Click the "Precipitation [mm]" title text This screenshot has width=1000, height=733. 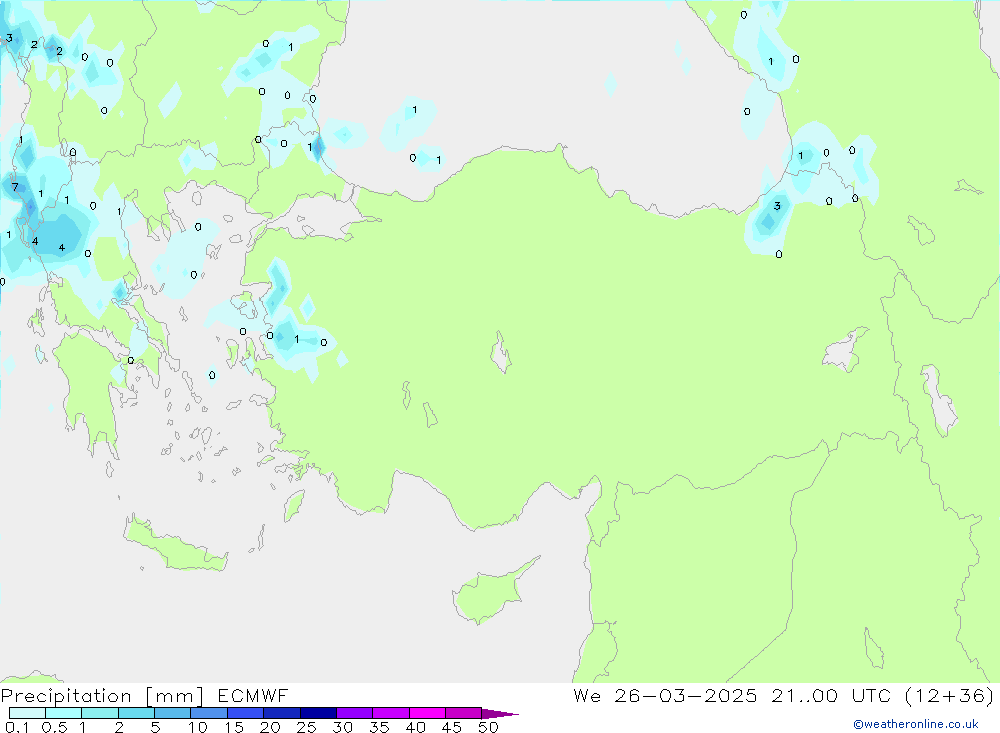pos(102,696)
